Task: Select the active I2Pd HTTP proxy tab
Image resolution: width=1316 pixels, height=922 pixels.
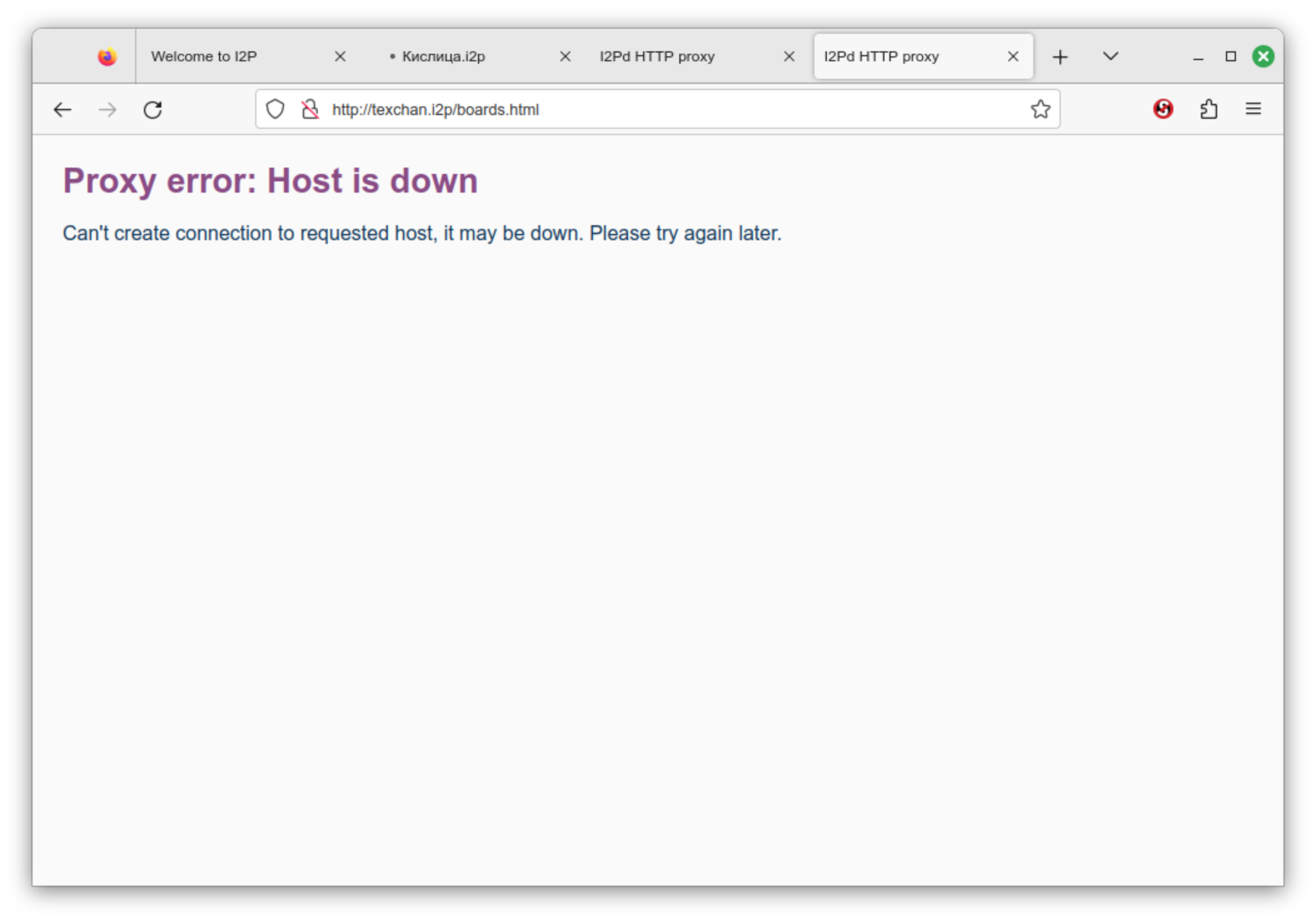Action: (x=923, y=56)
